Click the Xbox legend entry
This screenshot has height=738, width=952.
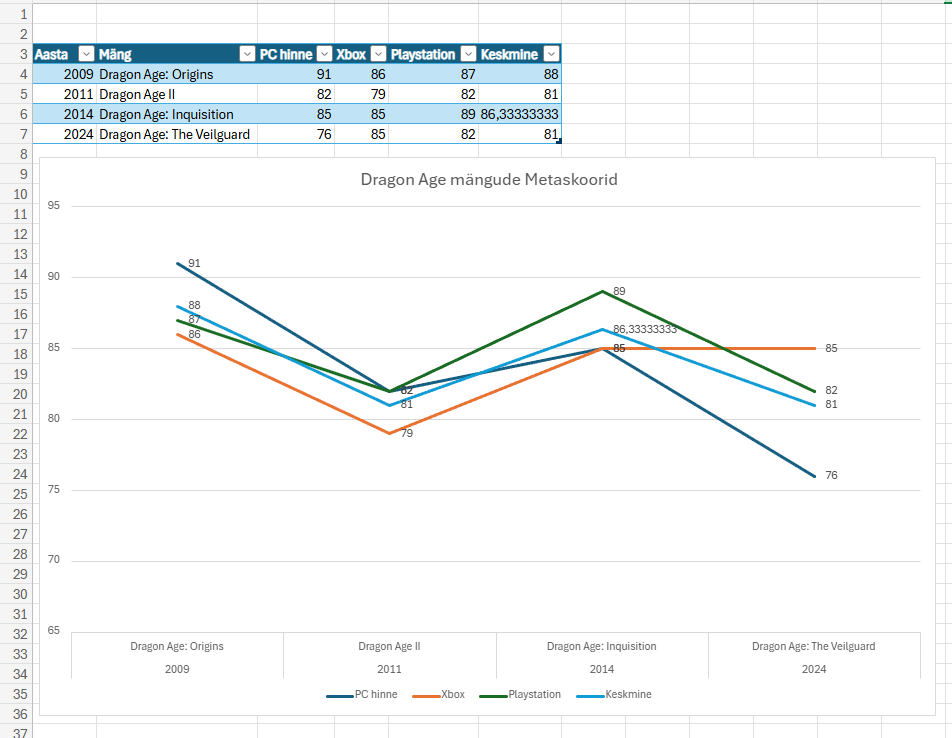click(438, 694)
